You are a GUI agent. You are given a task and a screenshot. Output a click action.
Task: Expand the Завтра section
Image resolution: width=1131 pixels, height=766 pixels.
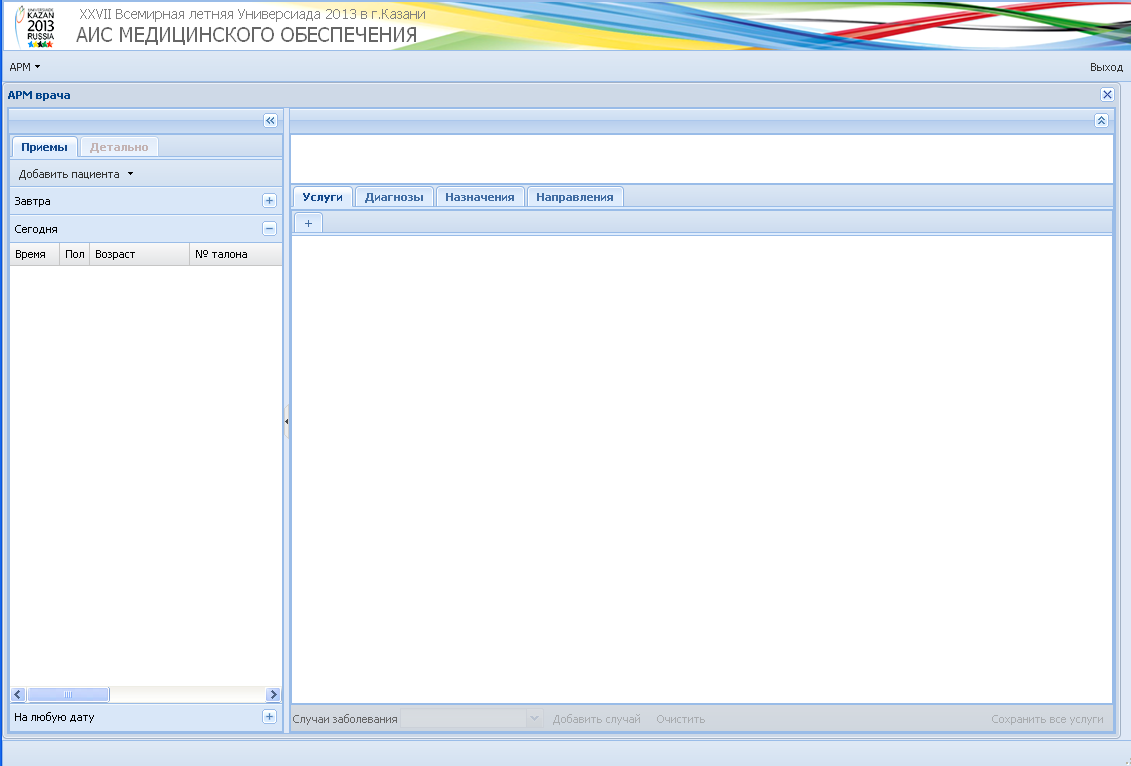(269, 201)
